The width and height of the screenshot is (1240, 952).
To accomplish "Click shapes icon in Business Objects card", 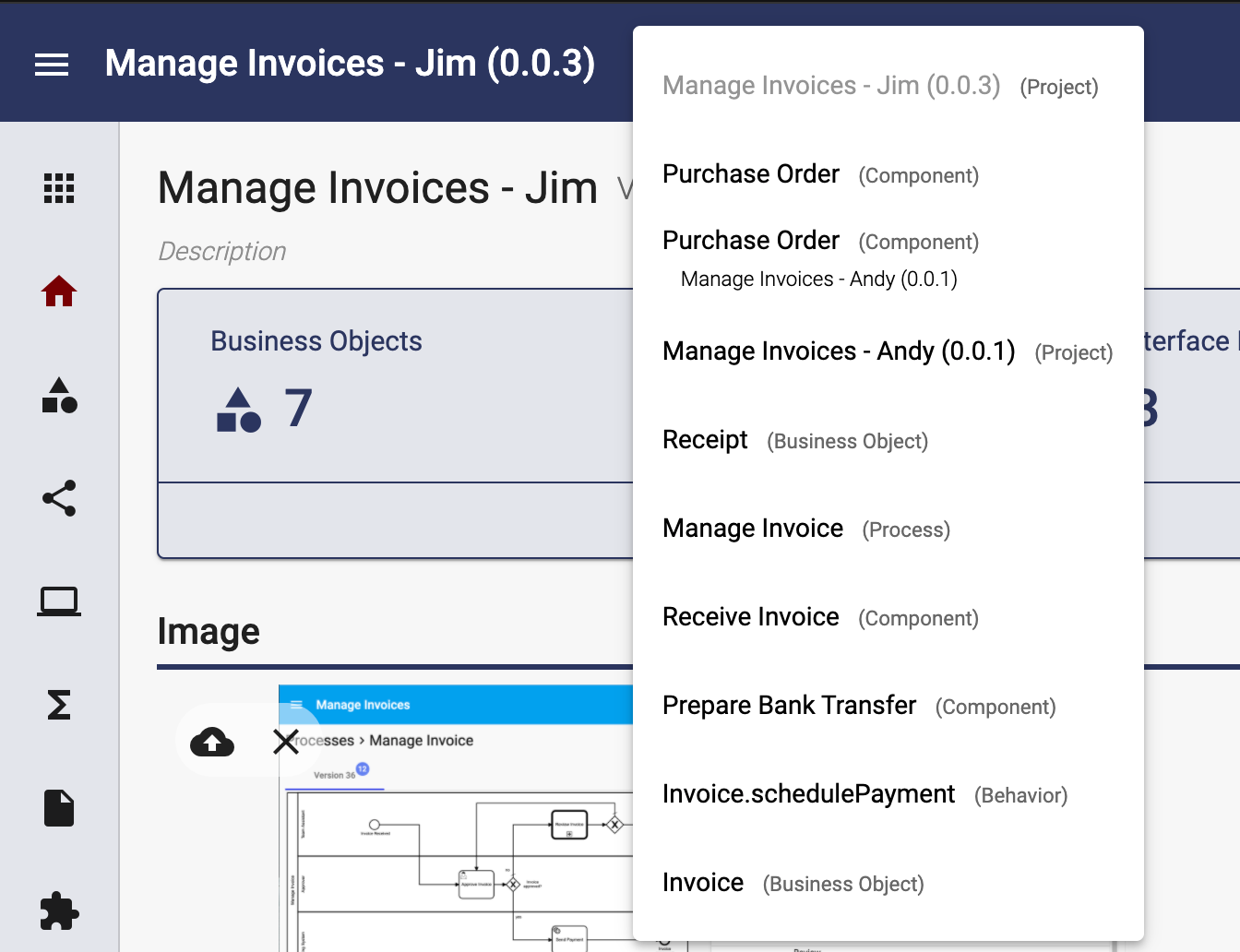I will [x=239, y=410].
